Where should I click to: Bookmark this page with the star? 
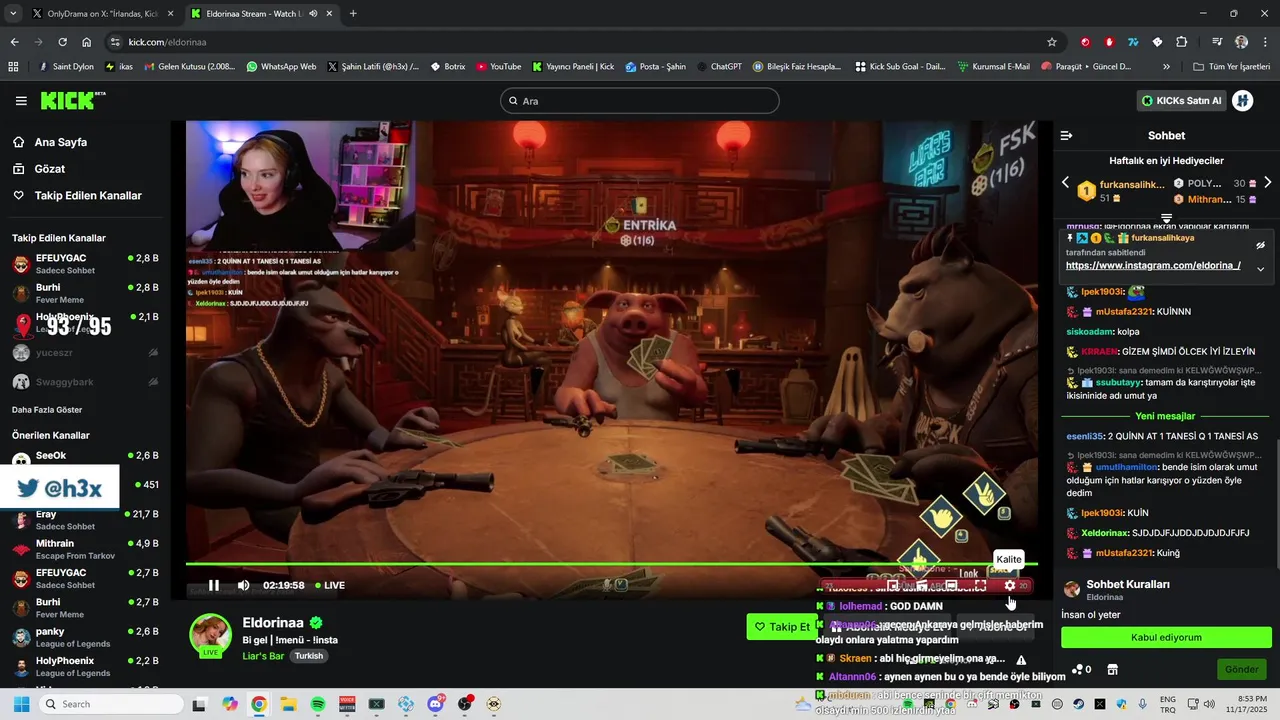1051,42
